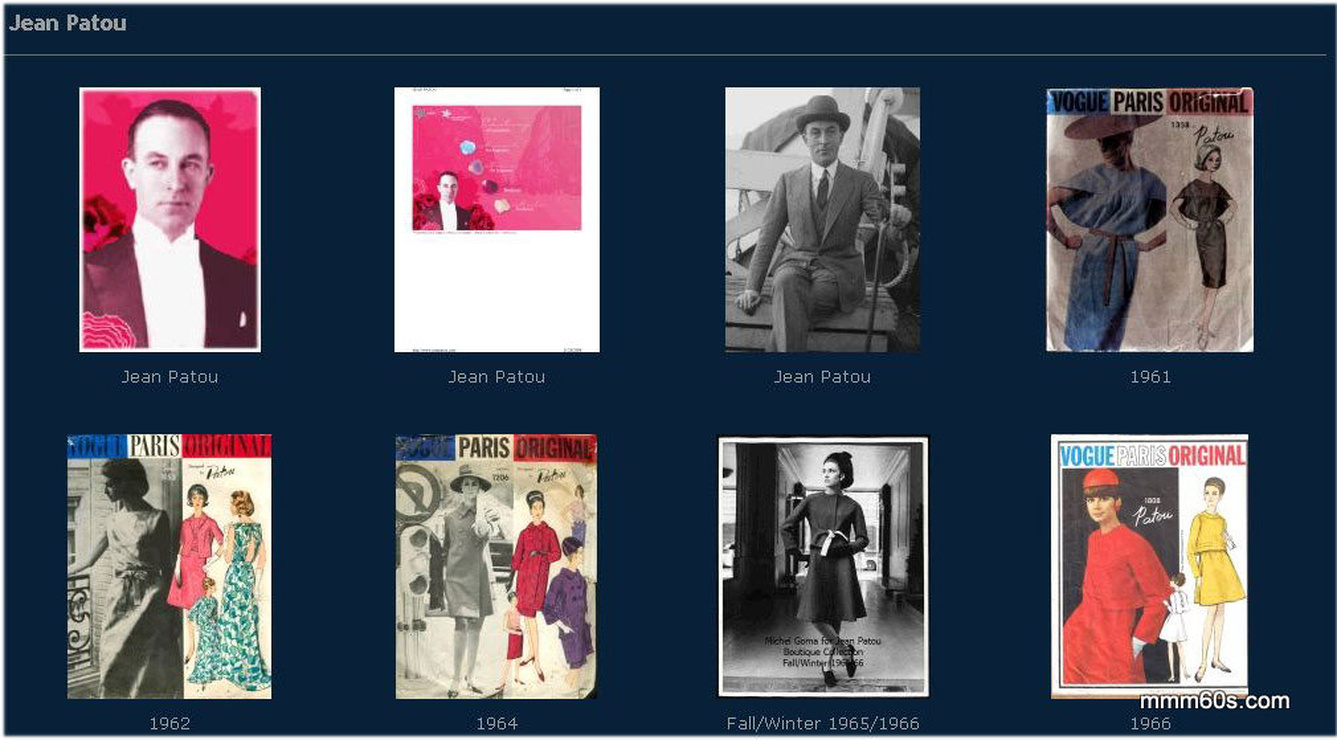Screen dimensions: 1337x740
Task: Click the Vogue Paris Original banner on the 1966 pattern
Action: coord(1152,455)
